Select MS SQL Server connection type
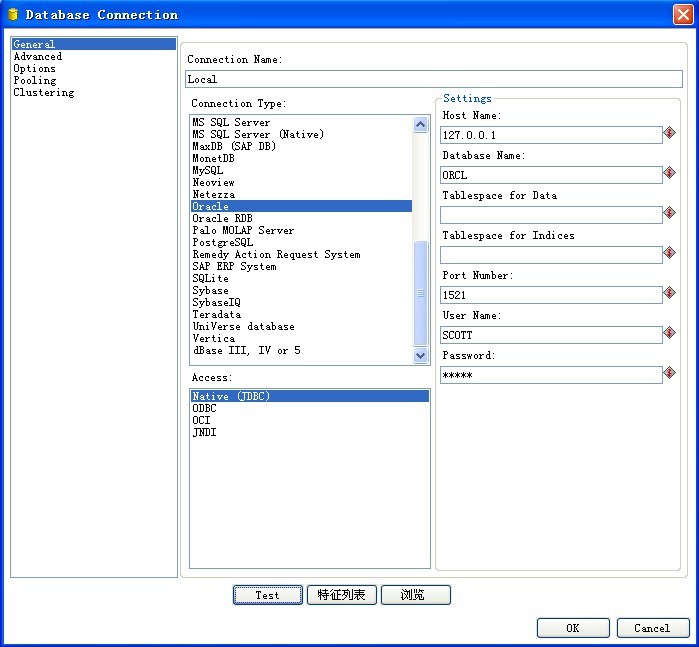Viewport: 699px width, 647px height. (x=301, y=122)
